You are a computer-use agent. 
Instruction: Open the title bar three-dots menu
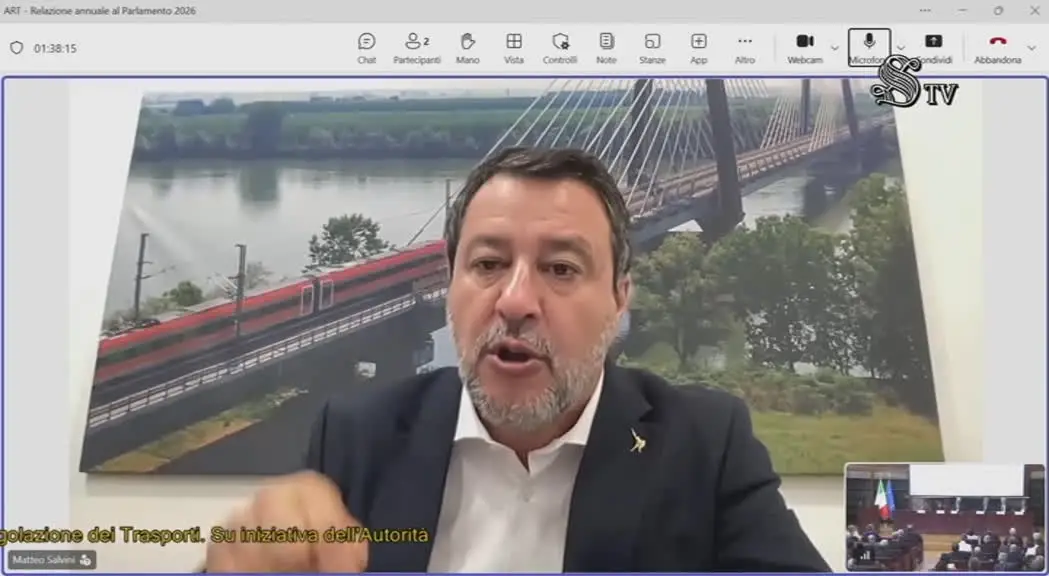(925, 11)
